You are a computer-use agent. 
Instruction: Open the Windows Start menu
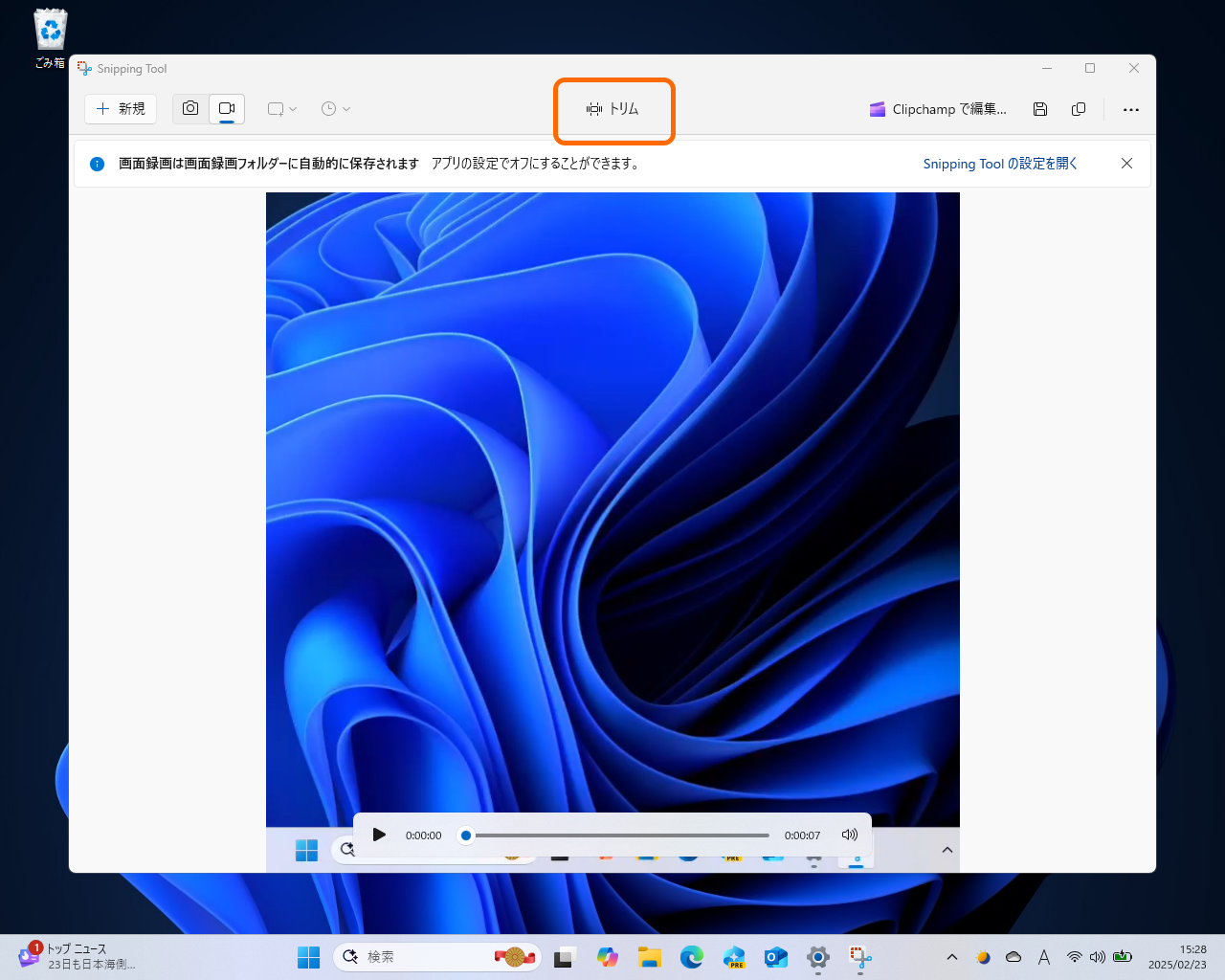point(308,956)
